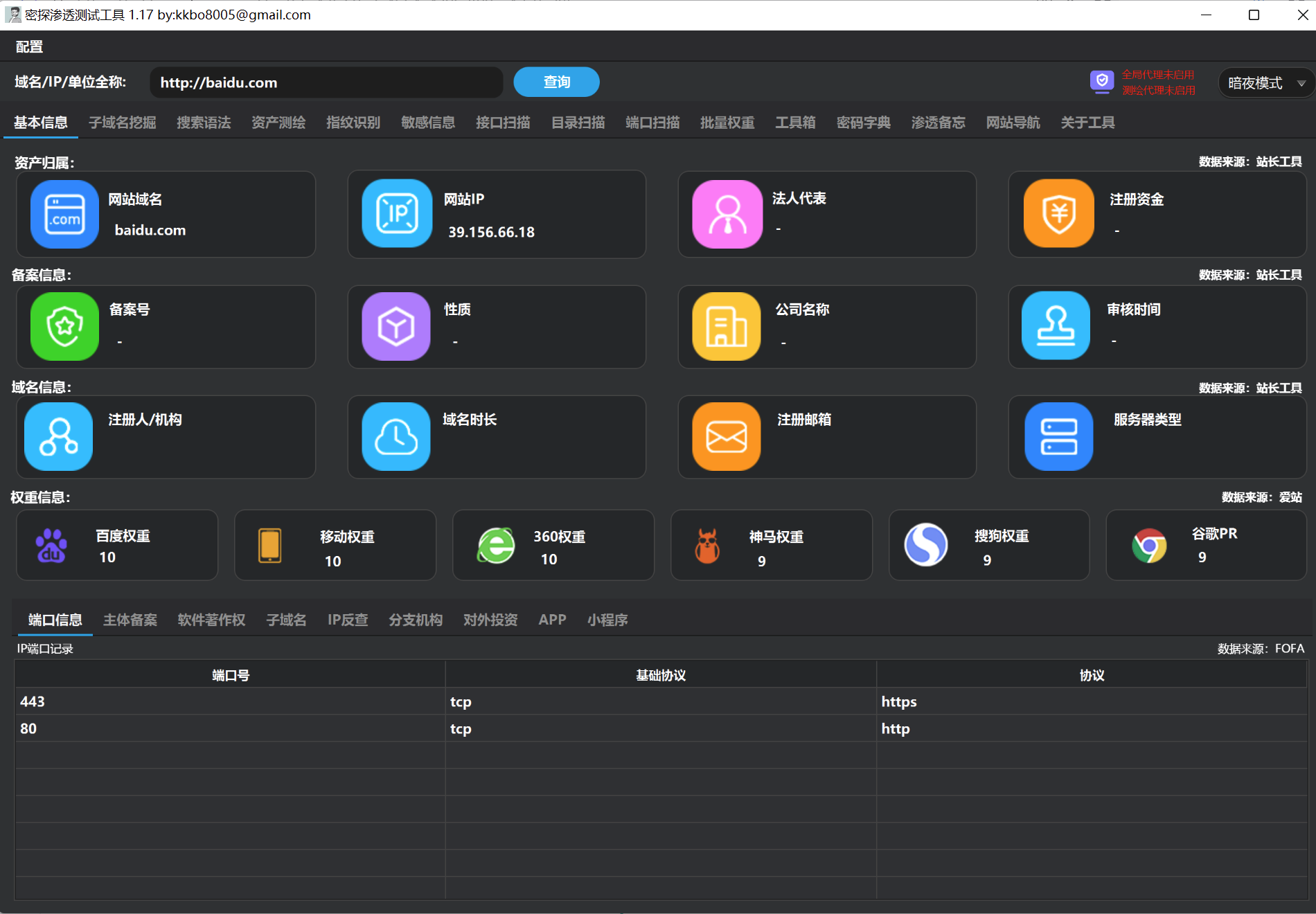Open the 软件著作权 sub-tab
The image size is (1316, 914).
point(212,620)
